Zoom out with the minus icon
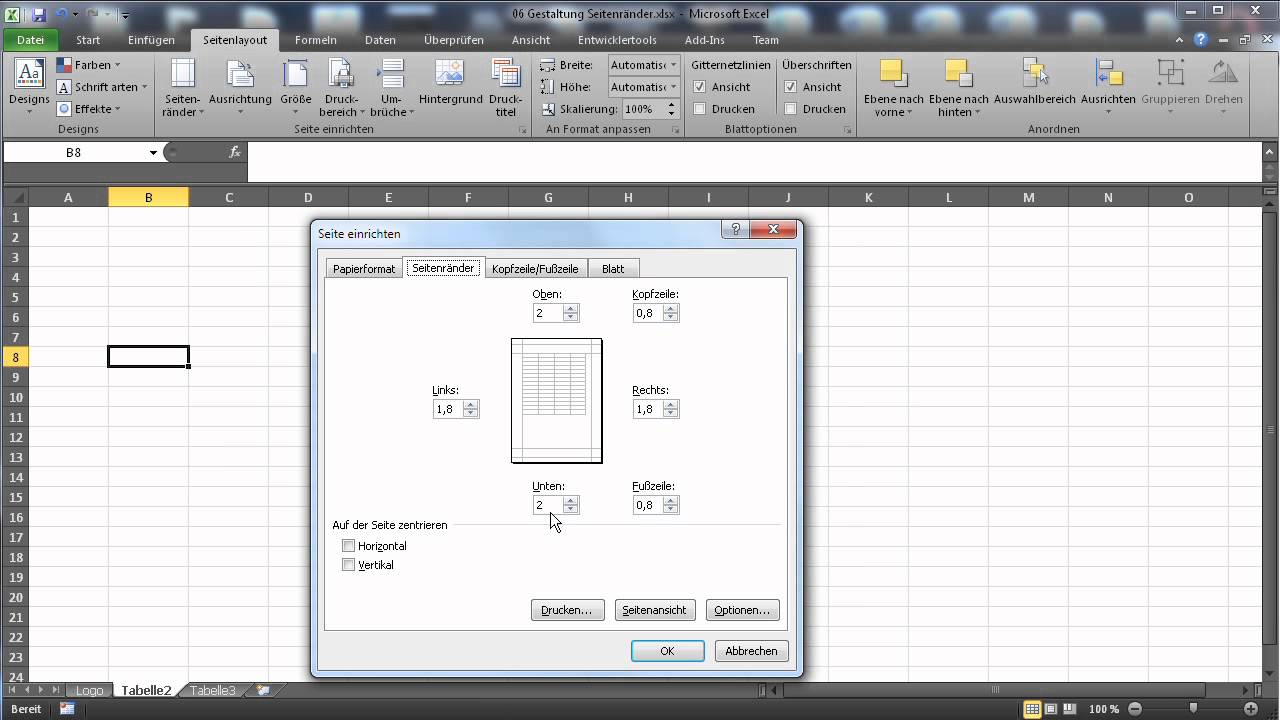Viewport: 1280px width, 720px height. (x=1134, y=709)
